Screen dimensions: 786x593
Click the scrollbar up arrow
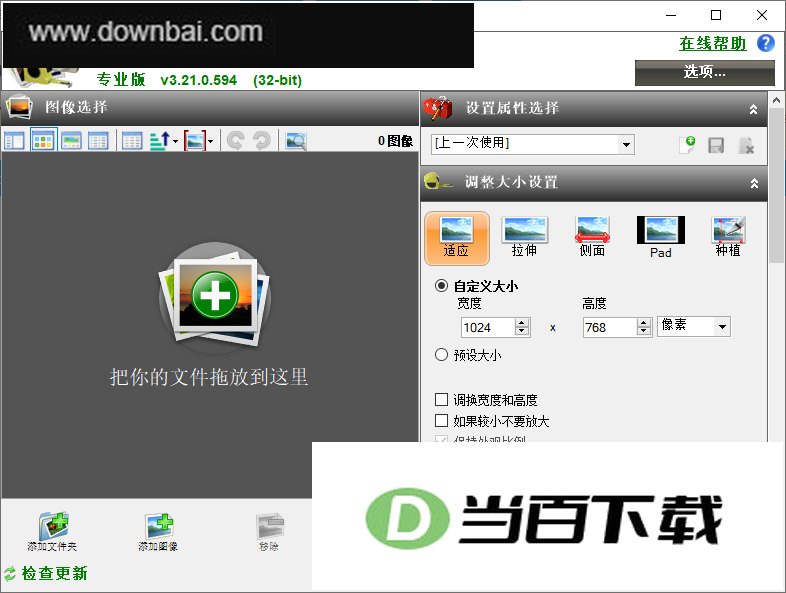click(776, 100)
